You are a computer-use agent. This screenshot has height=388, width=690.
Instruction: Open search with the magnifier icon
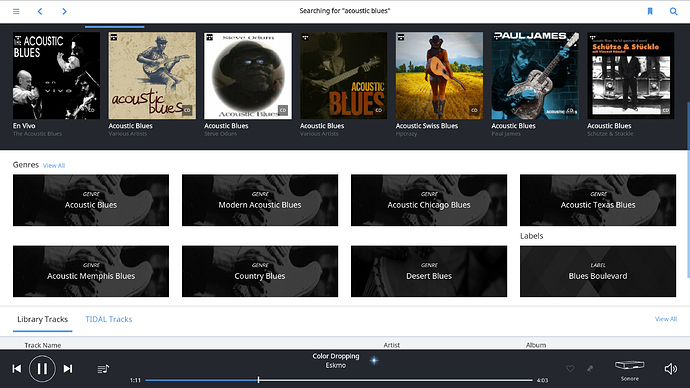click(x=673, y=11)
